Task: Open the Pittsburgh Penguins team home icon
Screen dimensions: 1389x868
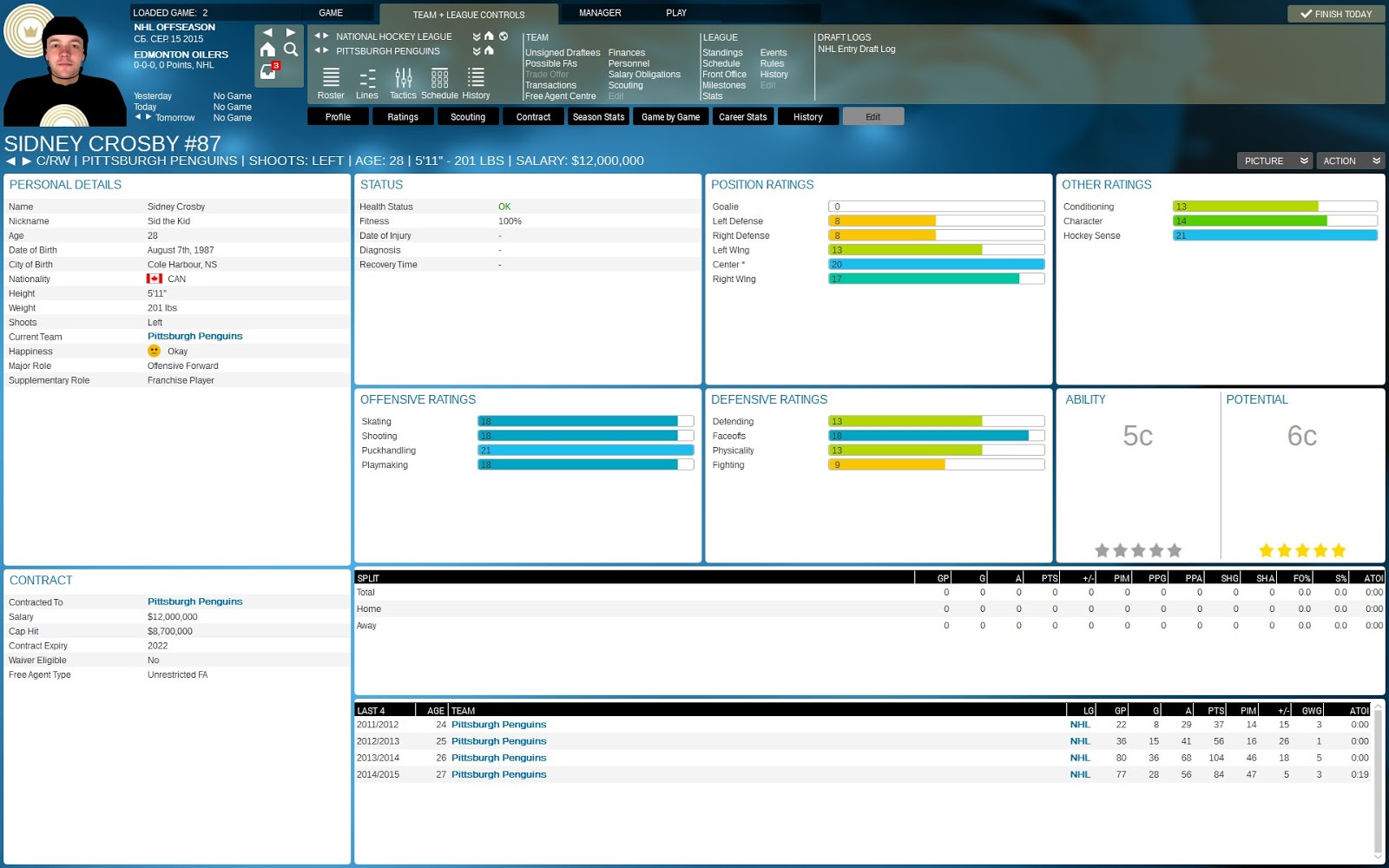Action: coord(489,50)
